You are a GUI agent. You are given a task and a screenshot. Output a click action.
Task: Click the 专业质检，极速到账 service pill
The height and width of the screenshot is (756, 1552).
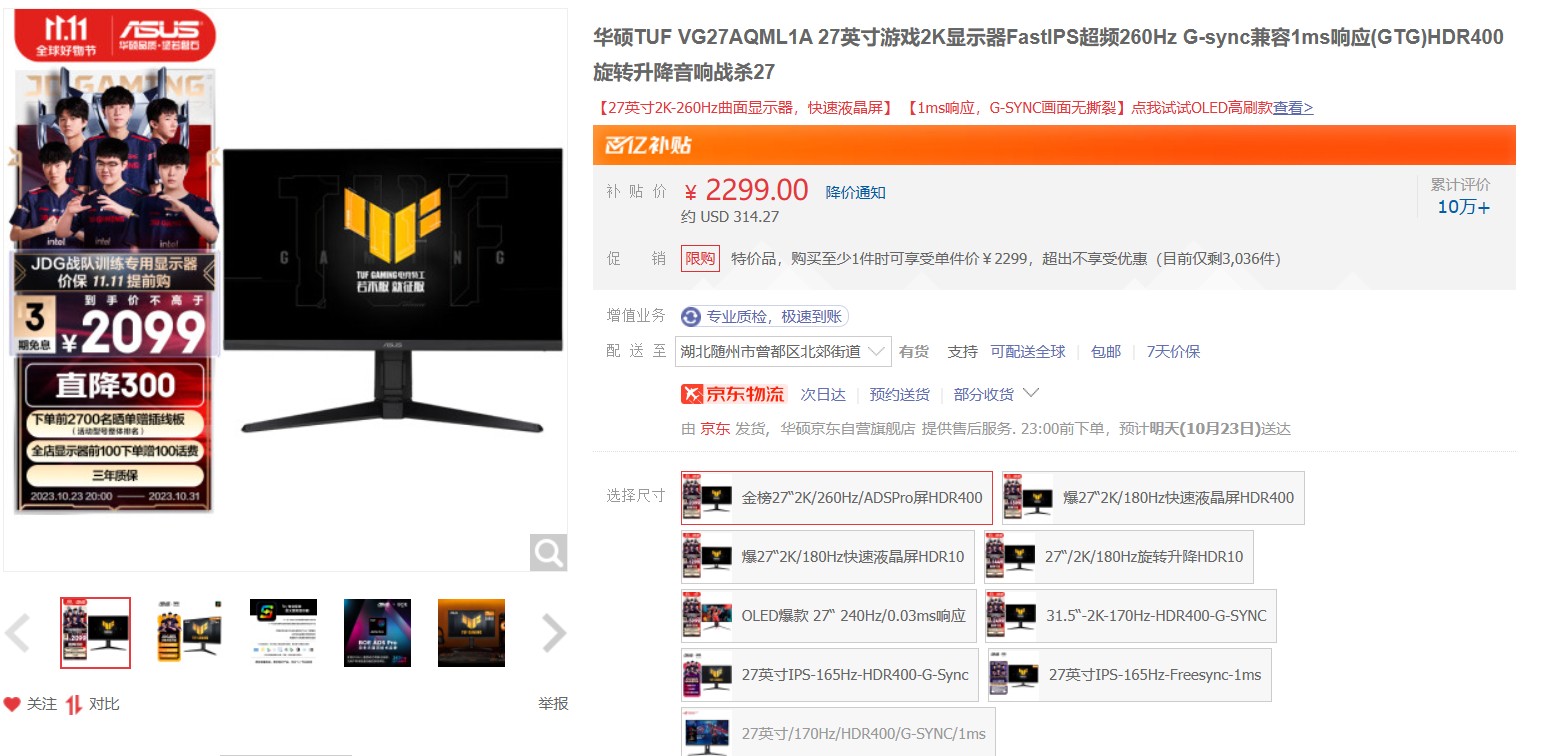765,317
